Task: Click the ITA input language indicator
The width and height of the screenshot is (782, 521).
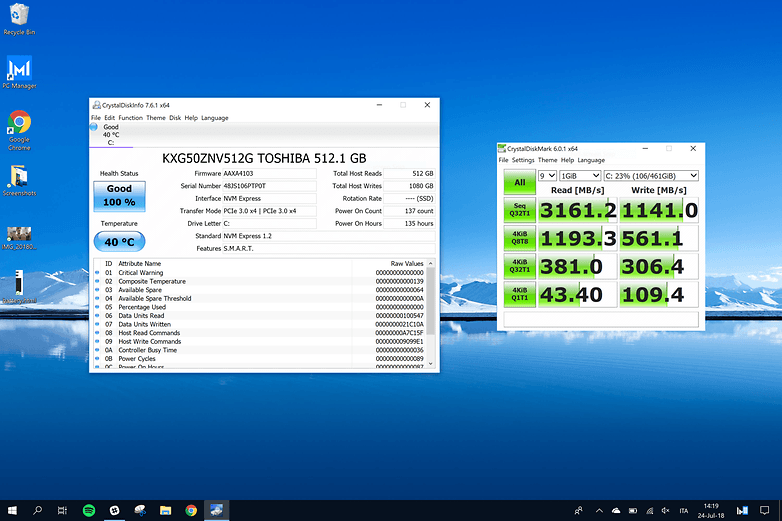Action: (x=684, y=511)
